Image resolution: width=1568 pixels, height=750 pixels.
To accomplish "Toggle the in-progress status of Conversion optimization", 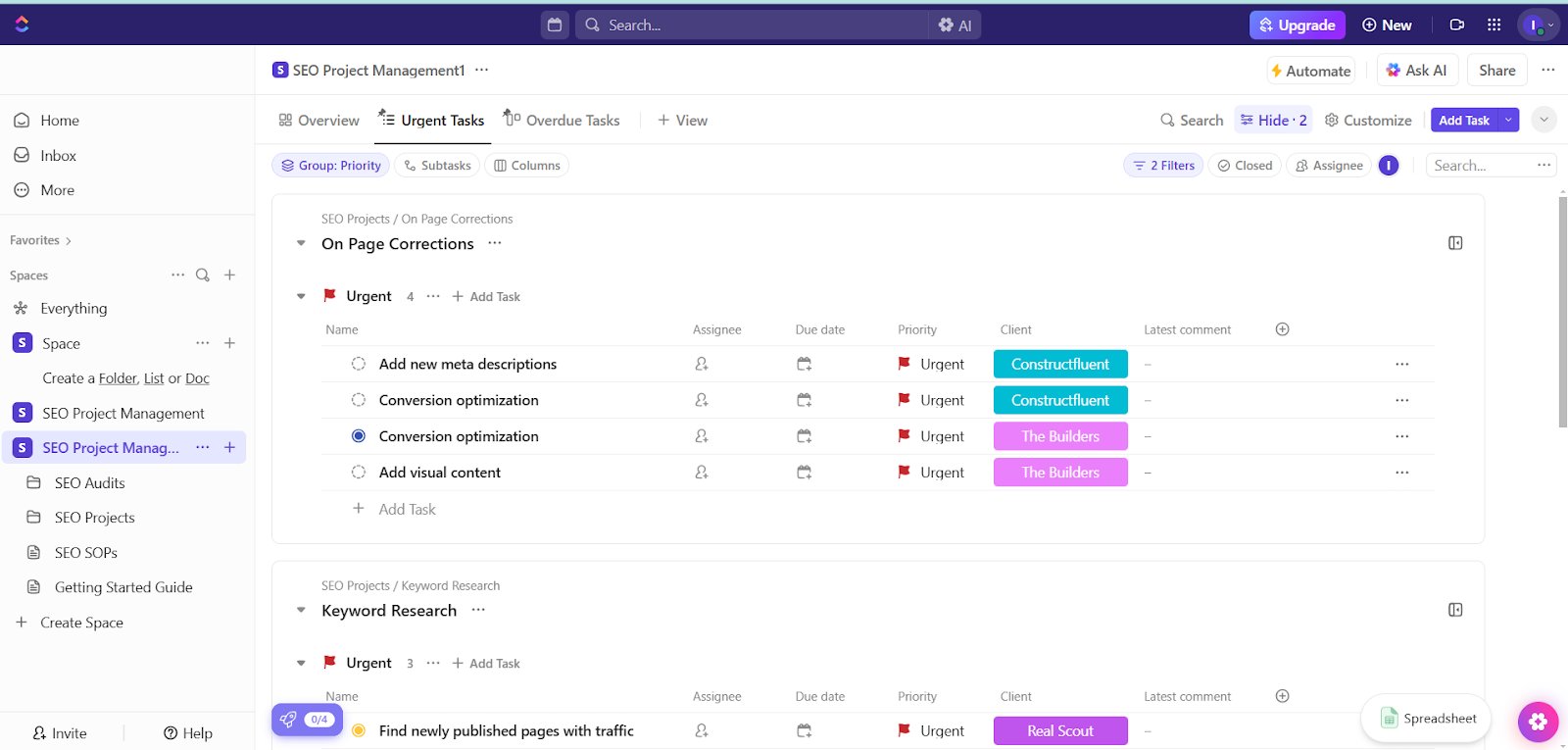I will pyautogui.click(x=359, y=436).
